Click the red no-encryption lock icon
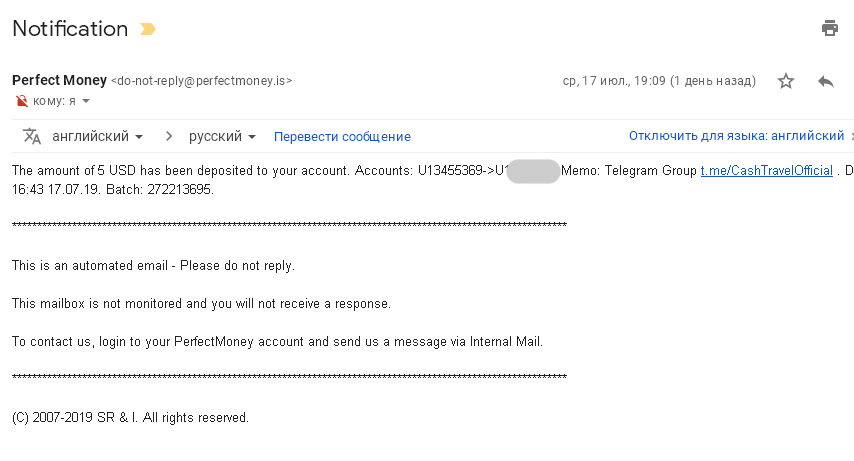This screenshot has width=854, height=461. 21,101
